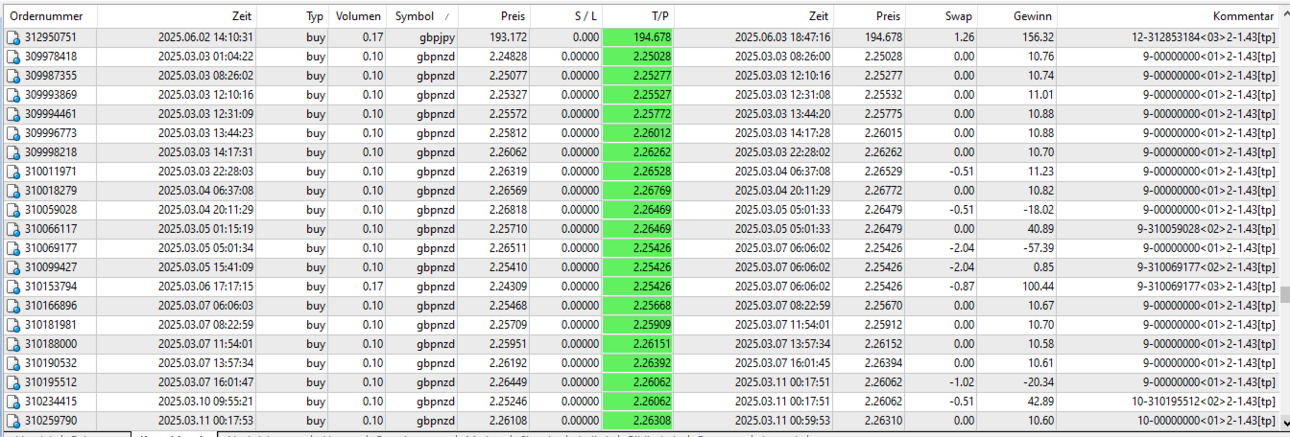Click the order icon for 310188000
Viewport: 1290px width, 437px height.
point(13,344)
